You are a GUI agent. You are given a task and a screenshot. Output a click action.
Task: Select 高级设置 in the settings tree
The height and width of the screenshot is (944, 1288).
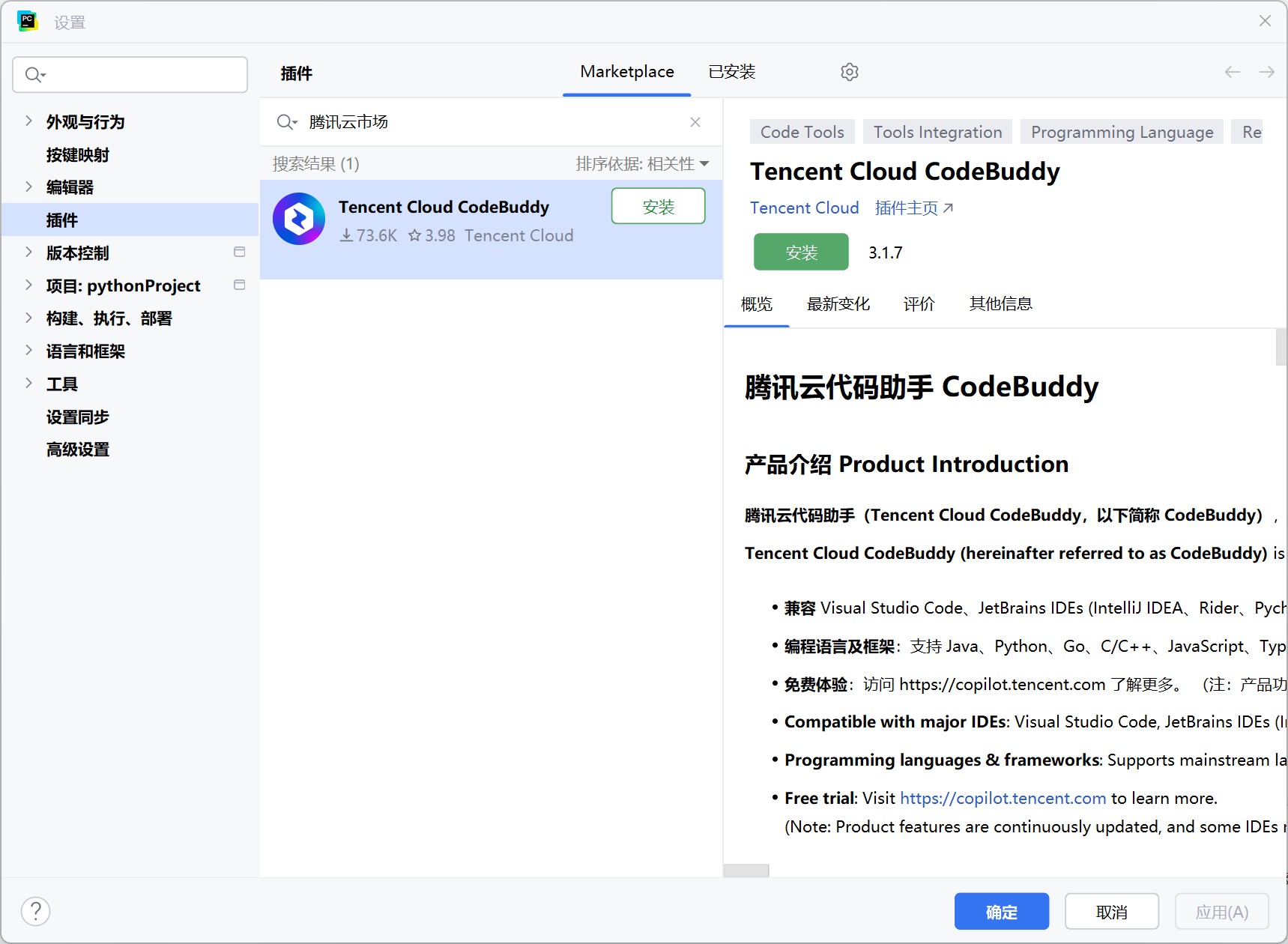click(77, 450)
